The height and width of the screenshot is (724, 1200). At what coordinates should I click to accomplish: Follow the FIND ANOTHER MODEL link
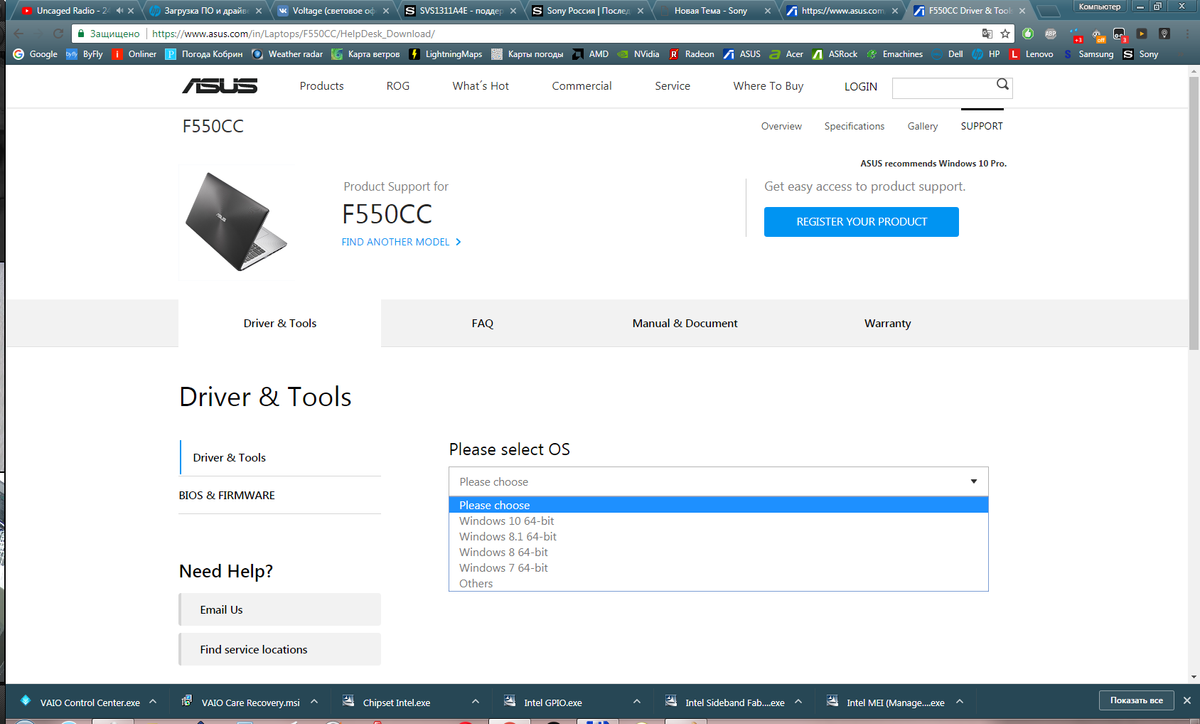(401, 242)
